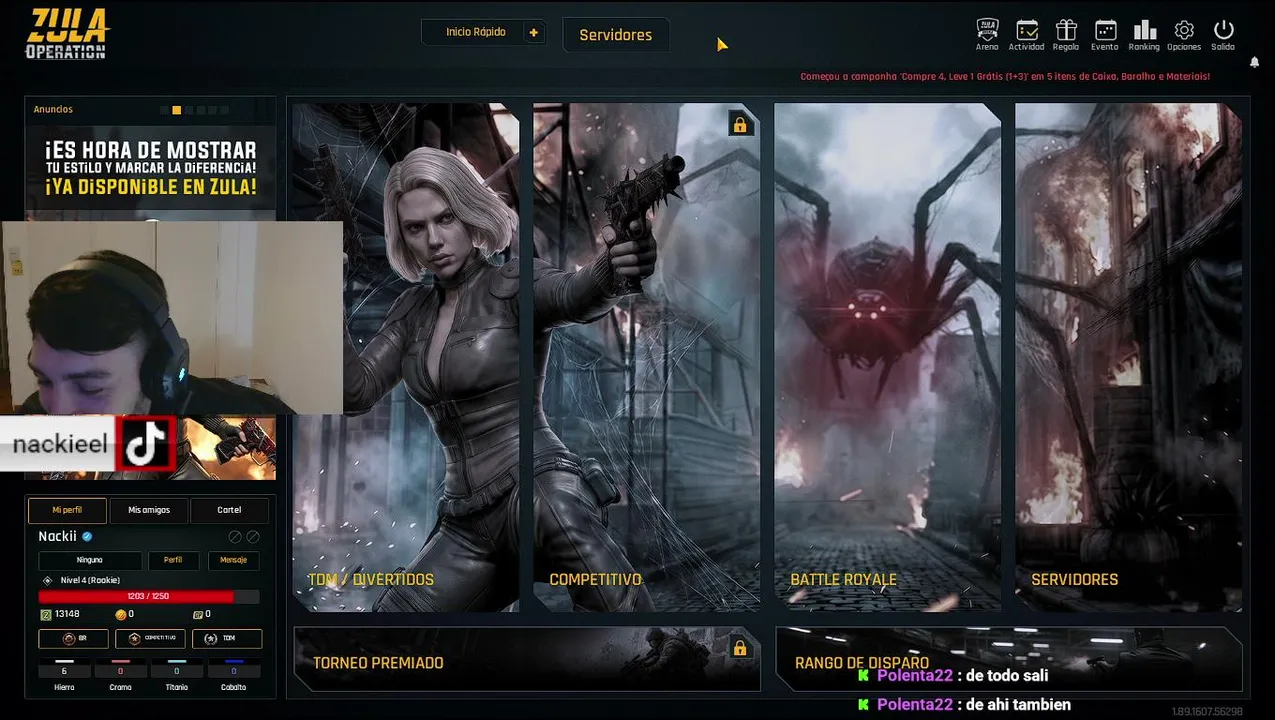The width and height of the screenshot is (1275, 720).
Task: Click the blue verified badge beside Nackii
Action: pos(87,537)
